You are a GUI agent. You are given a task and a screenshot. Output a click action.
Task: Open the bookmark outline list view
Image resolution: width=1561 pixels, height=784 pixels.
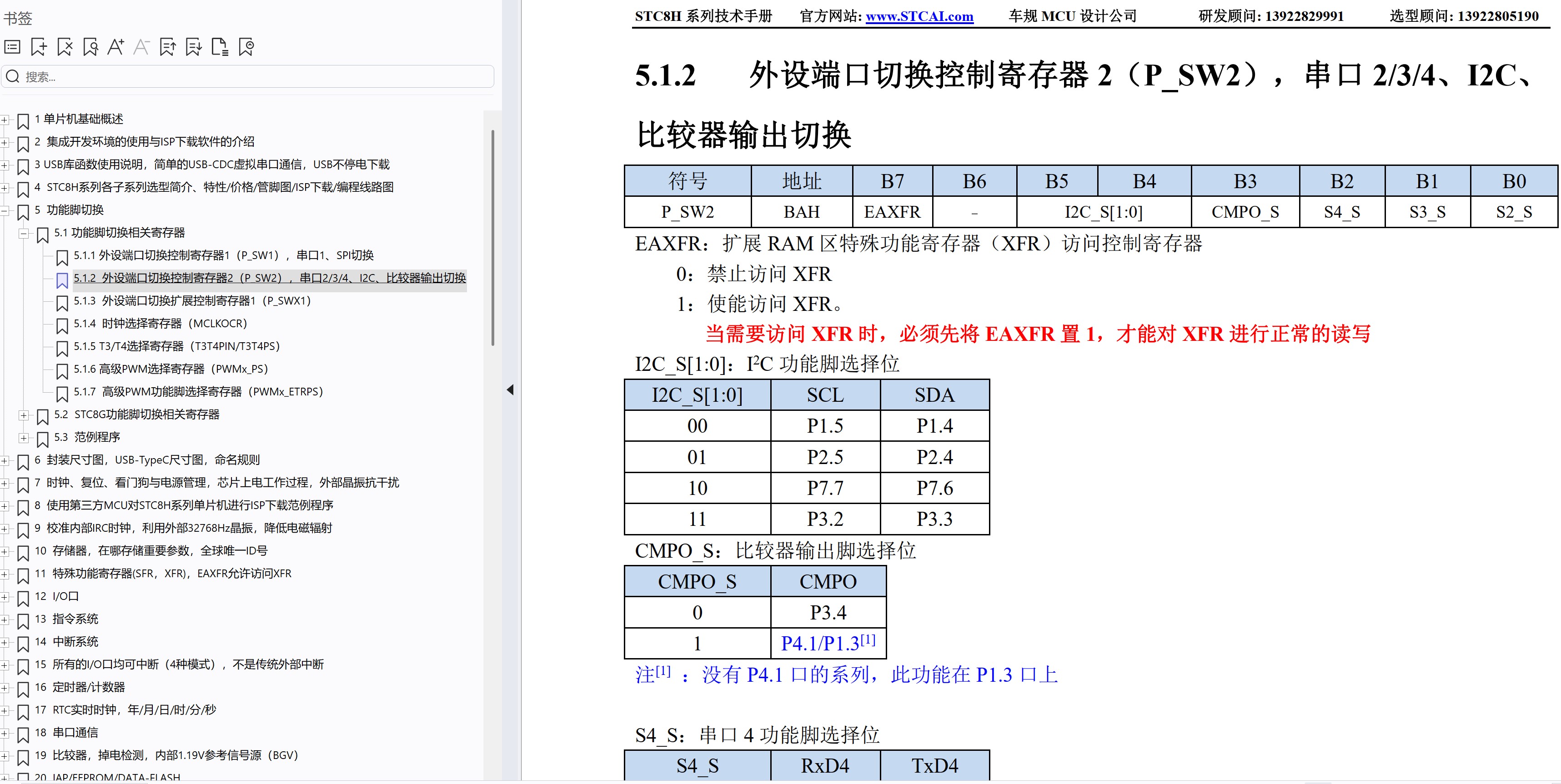tap(12, 47)
